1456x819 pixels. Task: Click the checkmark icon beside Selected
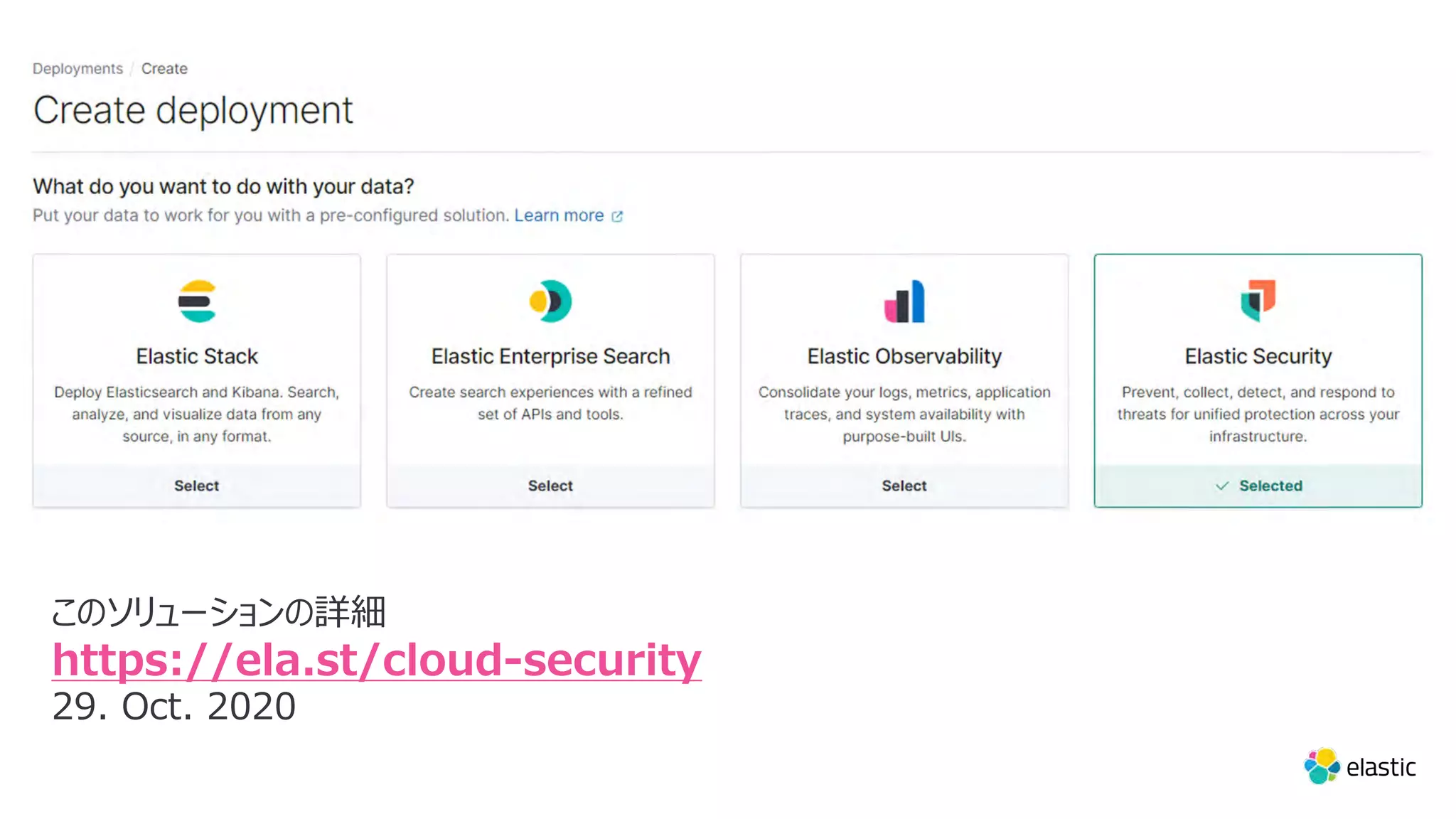point(1222,486)
